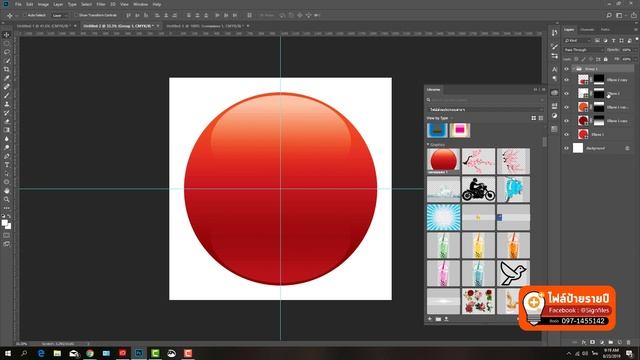640x360 pixels.
Task: Open the Windows Start menu
Action: pos(7,353)
